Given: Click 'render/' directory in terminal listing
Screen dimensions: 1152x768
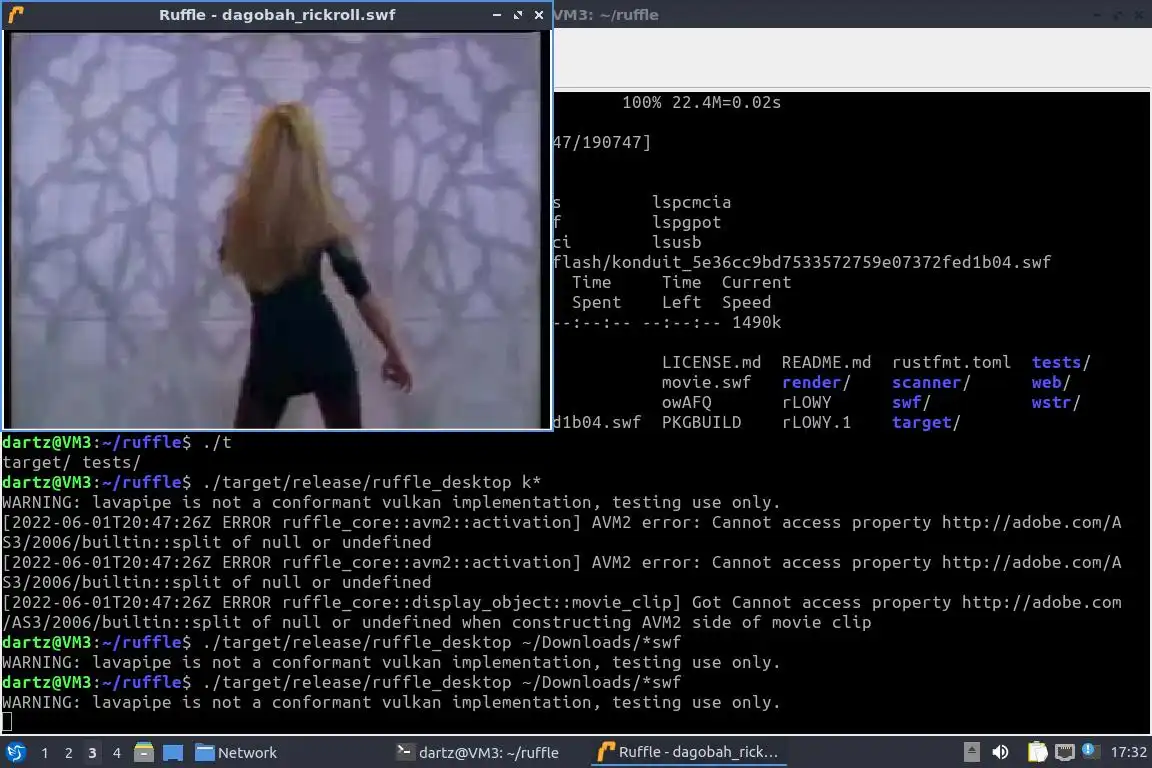Looking at the screenshot, I should [816, 382].
